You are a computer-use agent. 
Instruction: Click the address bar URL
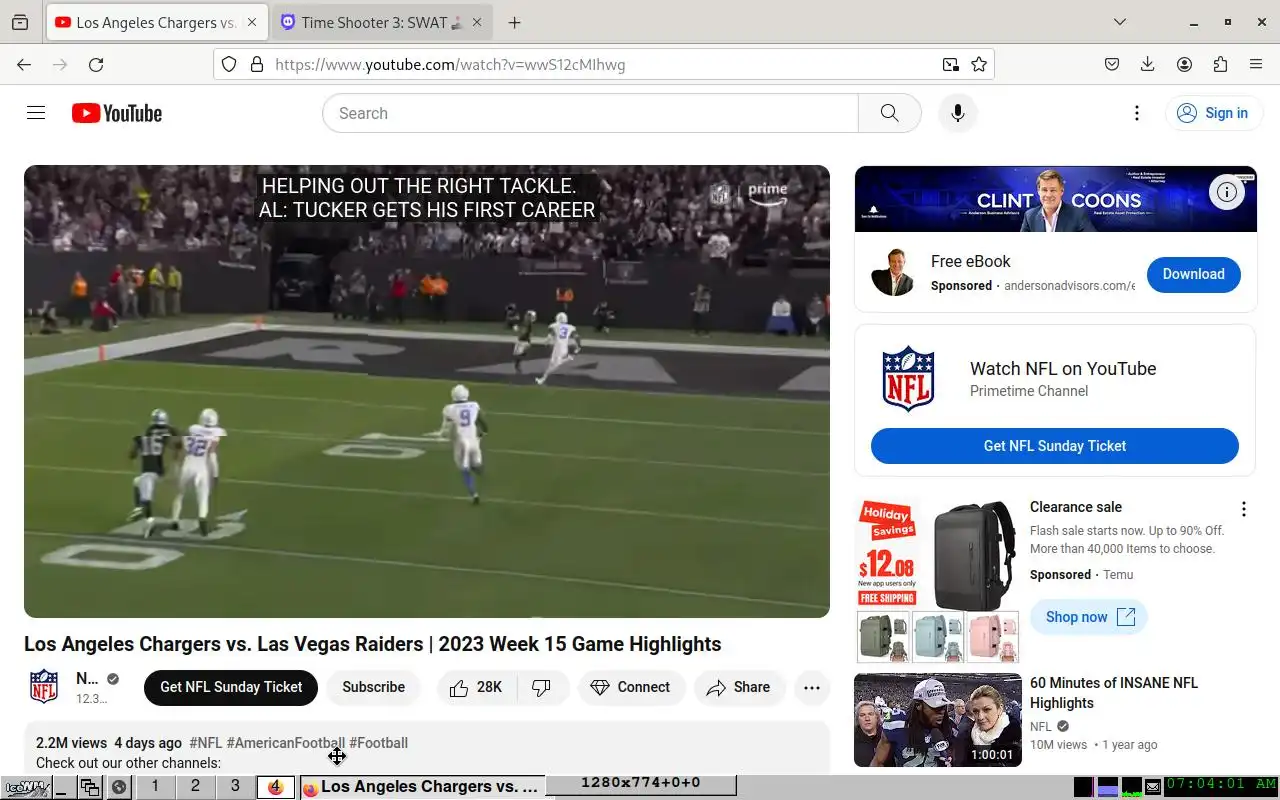tap(450, 64)
